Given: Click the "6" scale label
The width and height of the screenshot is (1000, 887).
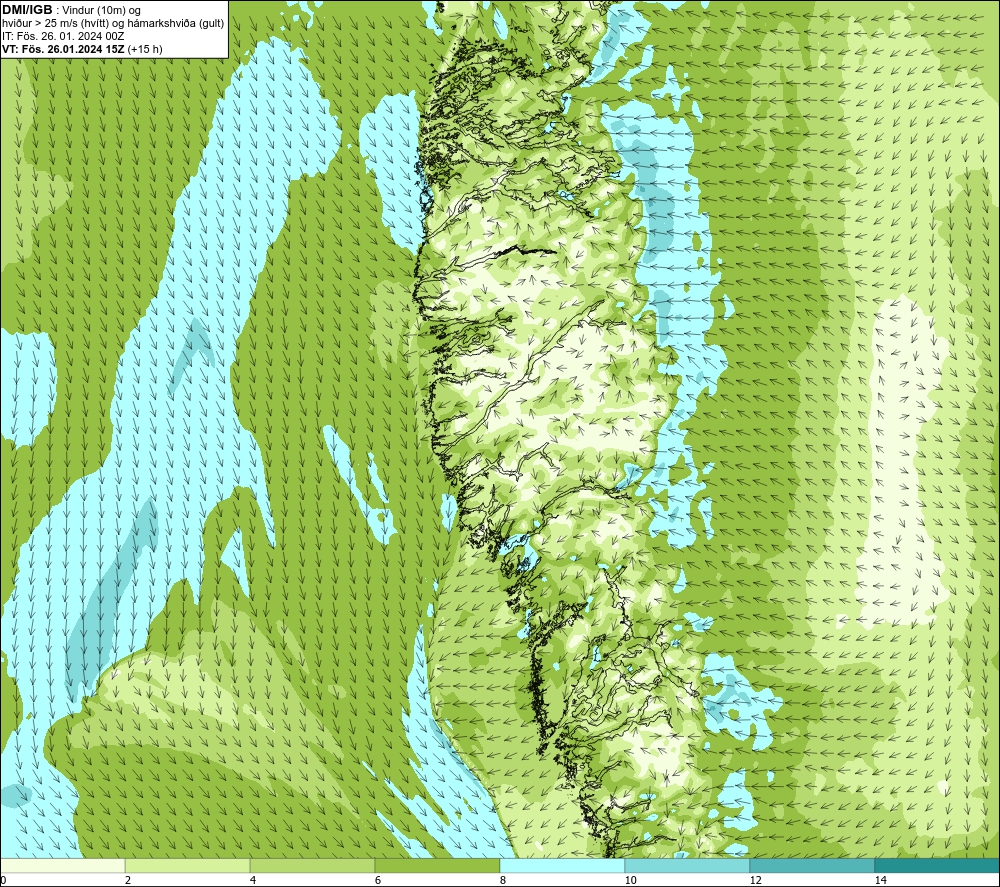Looking at the screenshot, I should tap(378, 880).
